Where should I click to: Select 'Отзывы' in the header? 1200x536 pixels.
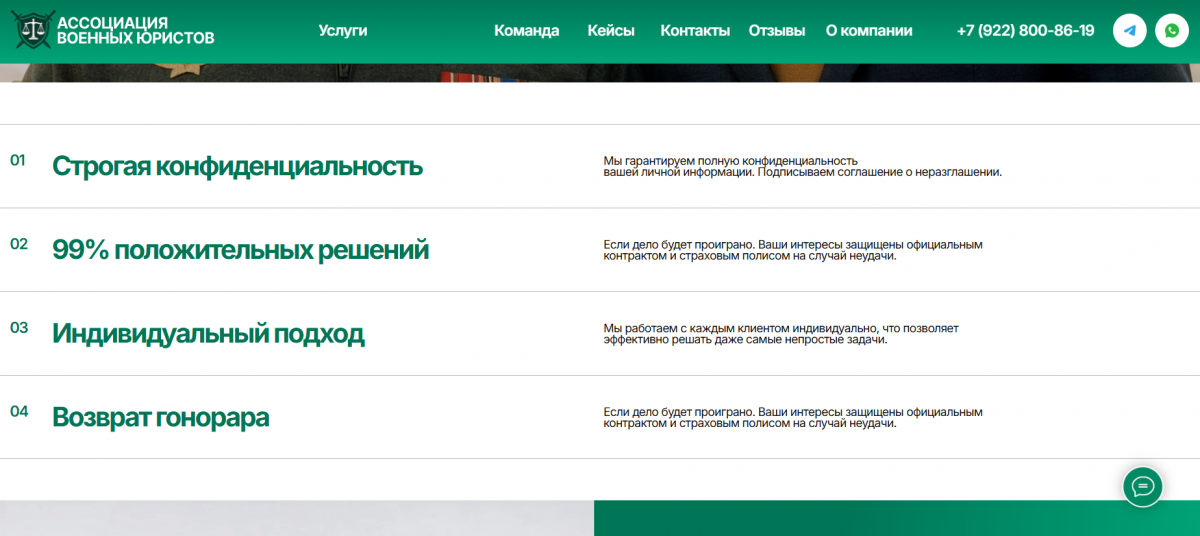777,31
